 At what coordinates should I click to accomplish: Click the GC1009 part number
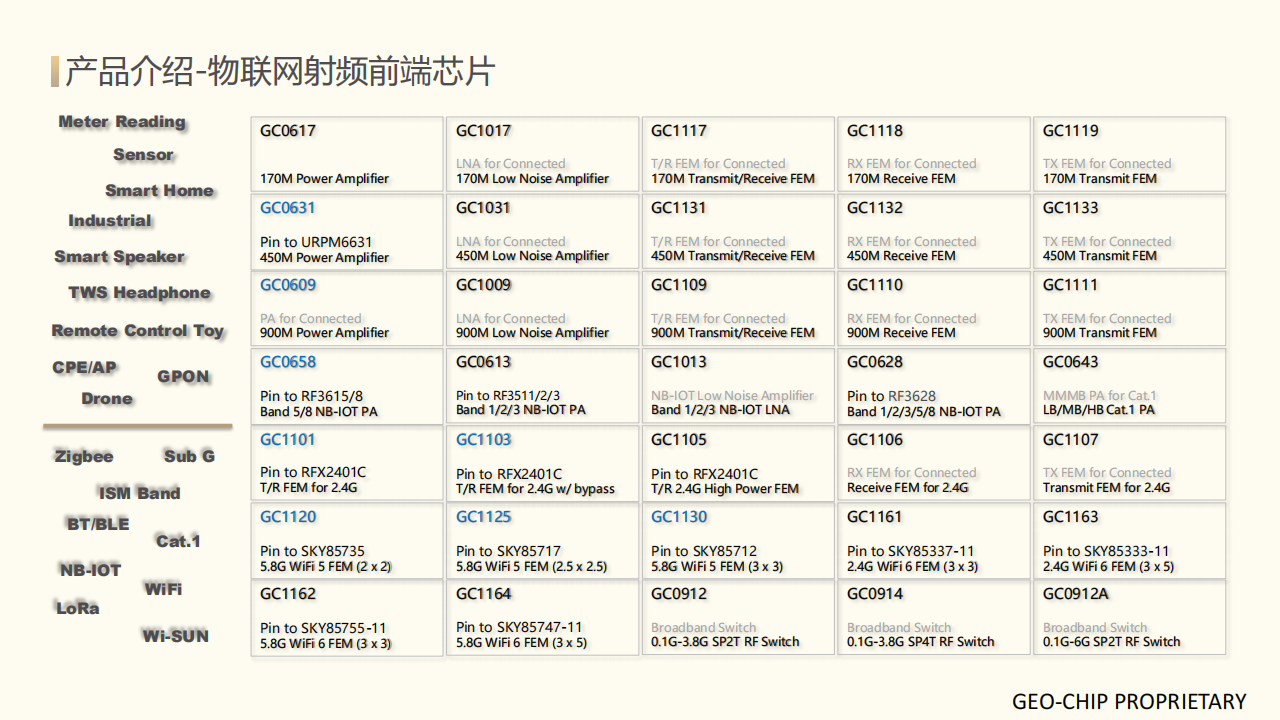pos(483,285)
